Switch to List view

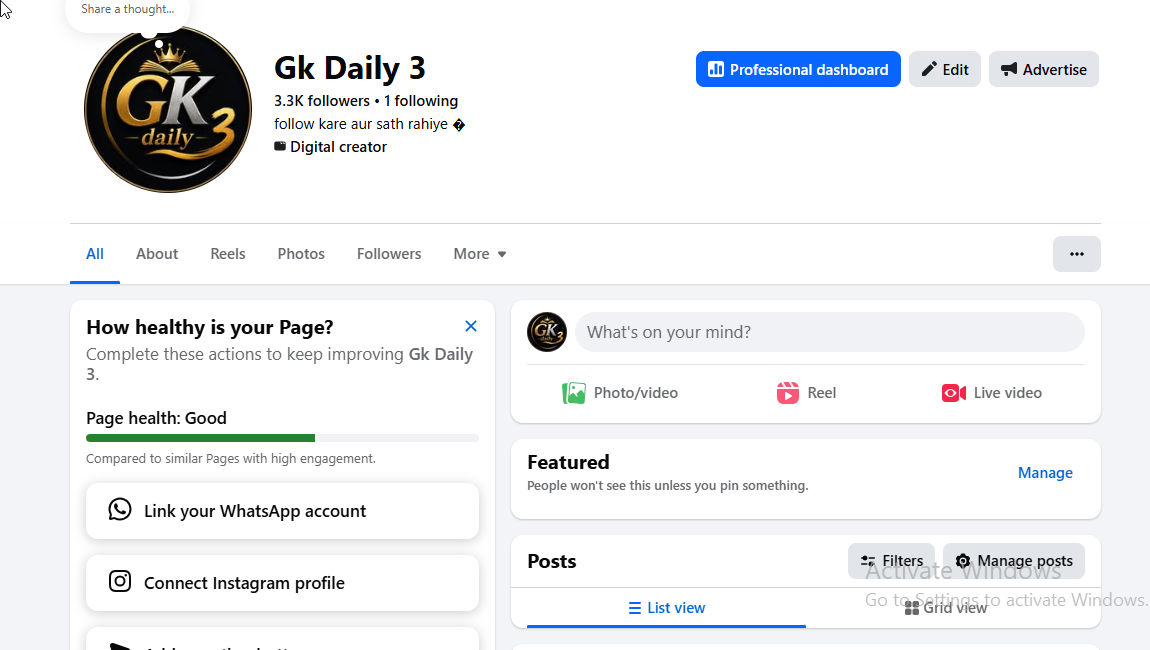(x=667, y=607)
